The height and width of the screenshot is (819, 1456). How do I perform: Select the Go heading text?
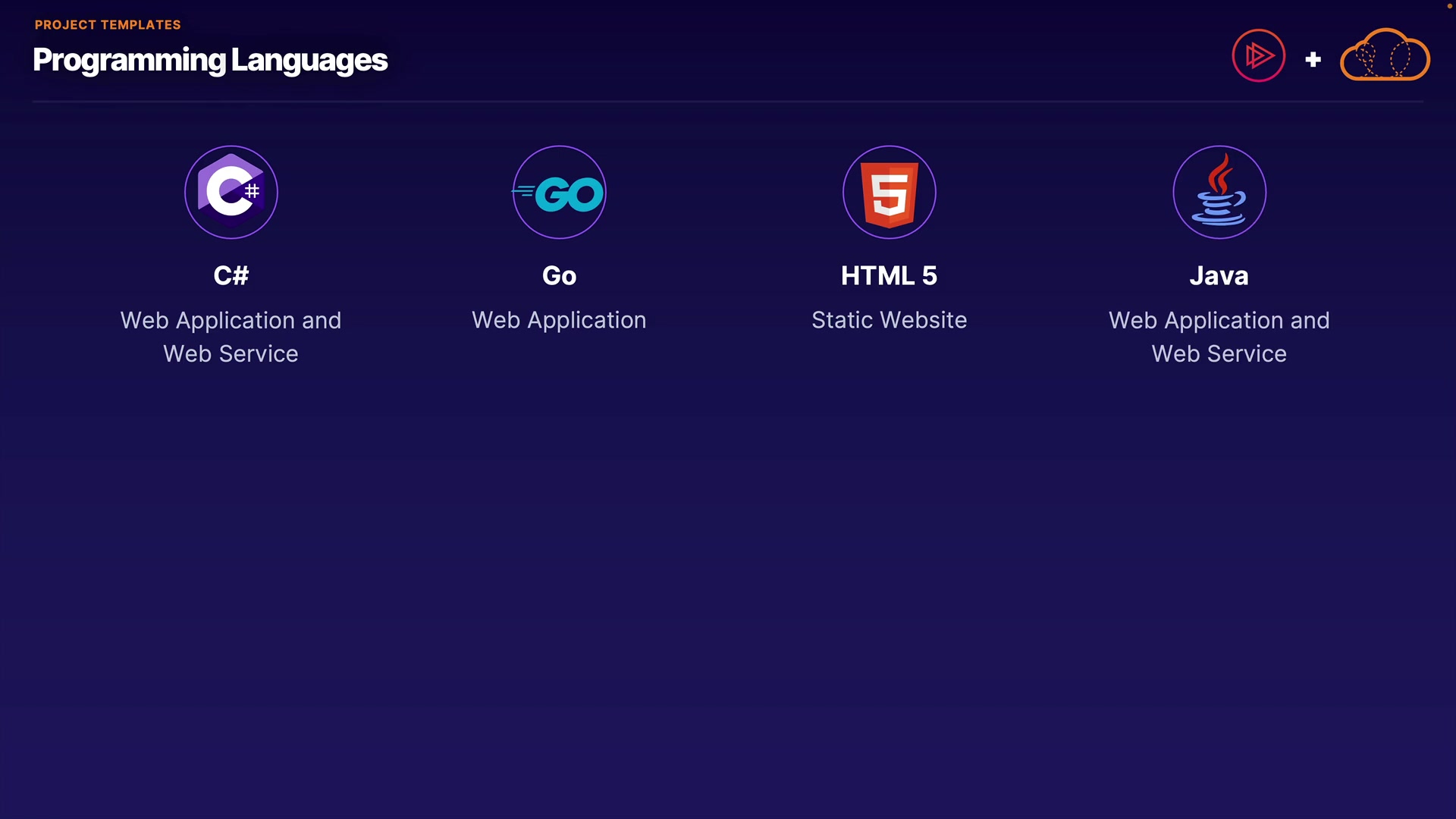tap(560, 275)
